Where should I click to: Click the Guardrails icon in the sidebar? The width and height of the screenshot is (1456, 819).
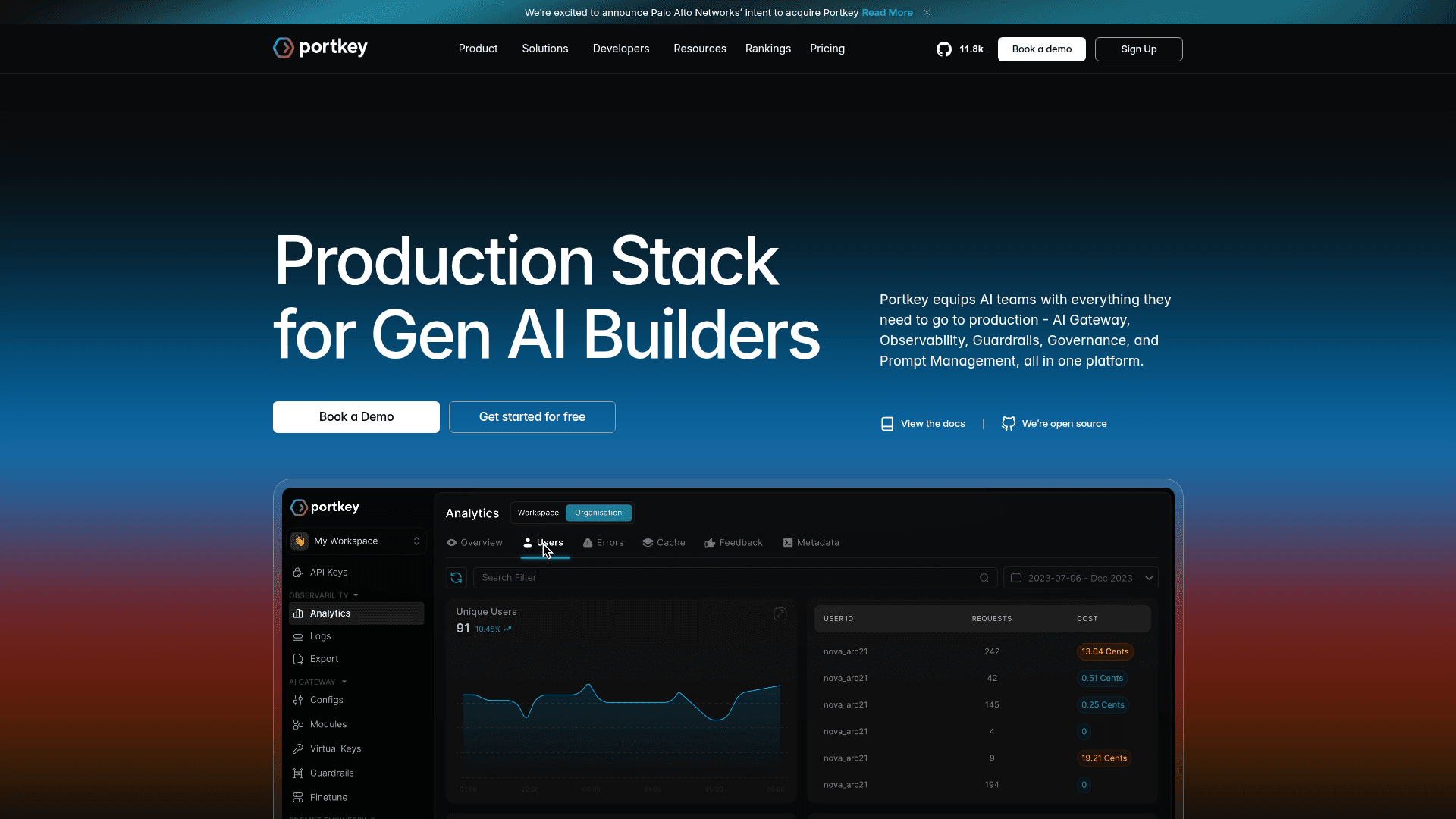click(x=298, y=773)
